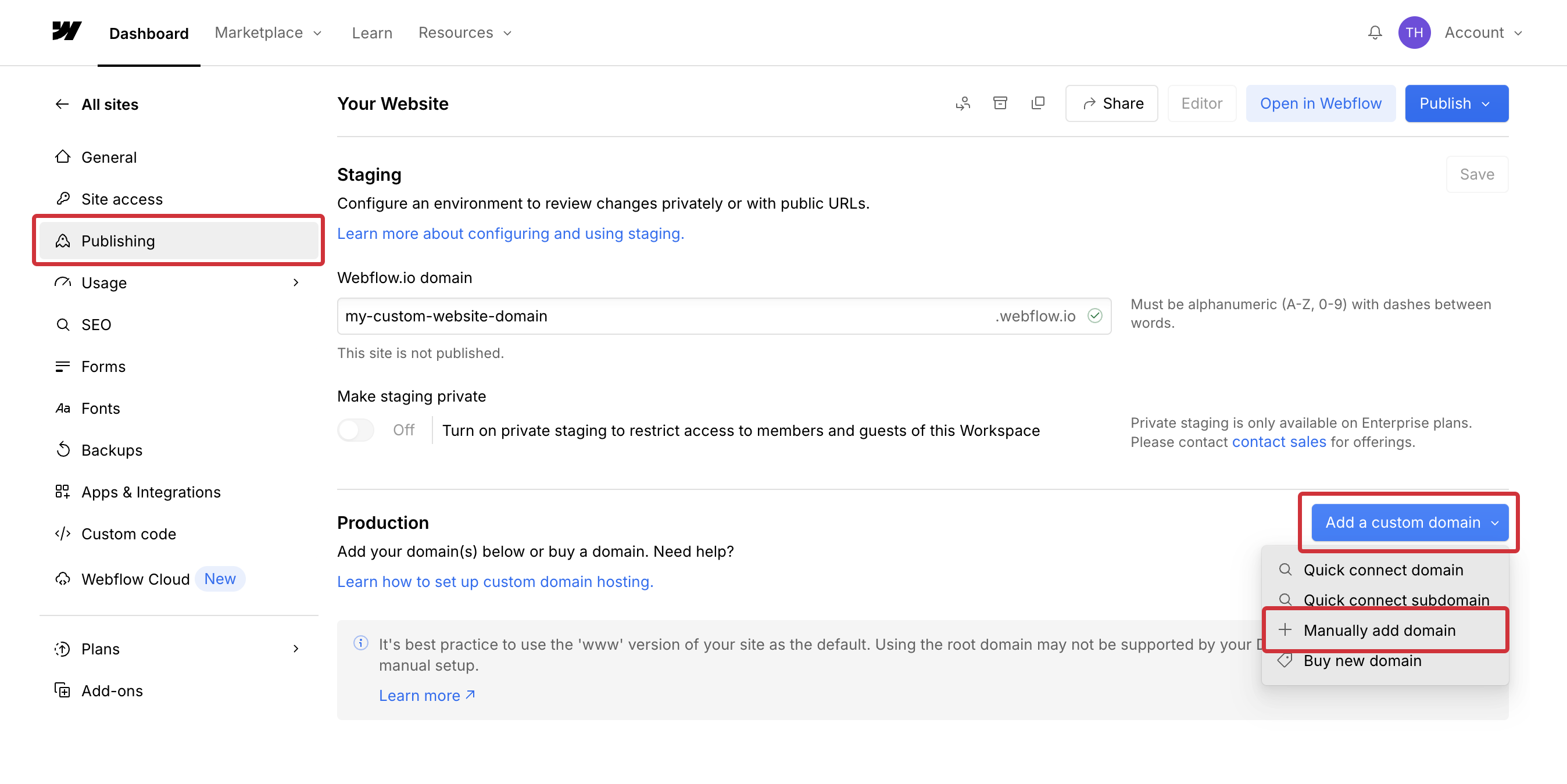
Task: Open Backups settings in sidebar
Action: click(x=179, y=449)
